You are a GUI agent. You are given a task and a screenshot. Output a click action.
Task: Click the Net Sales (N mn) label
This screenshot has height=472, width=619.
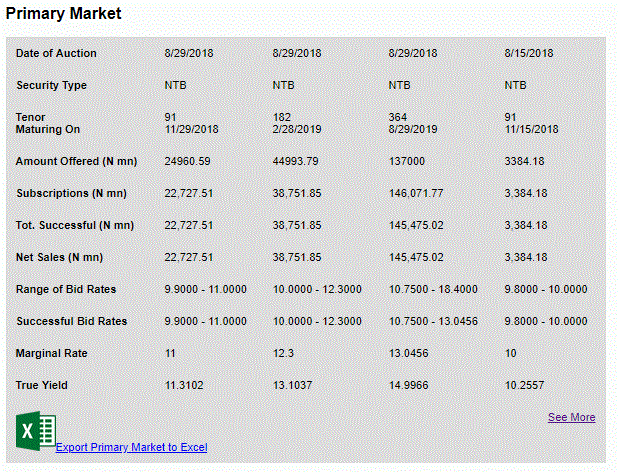59,257
